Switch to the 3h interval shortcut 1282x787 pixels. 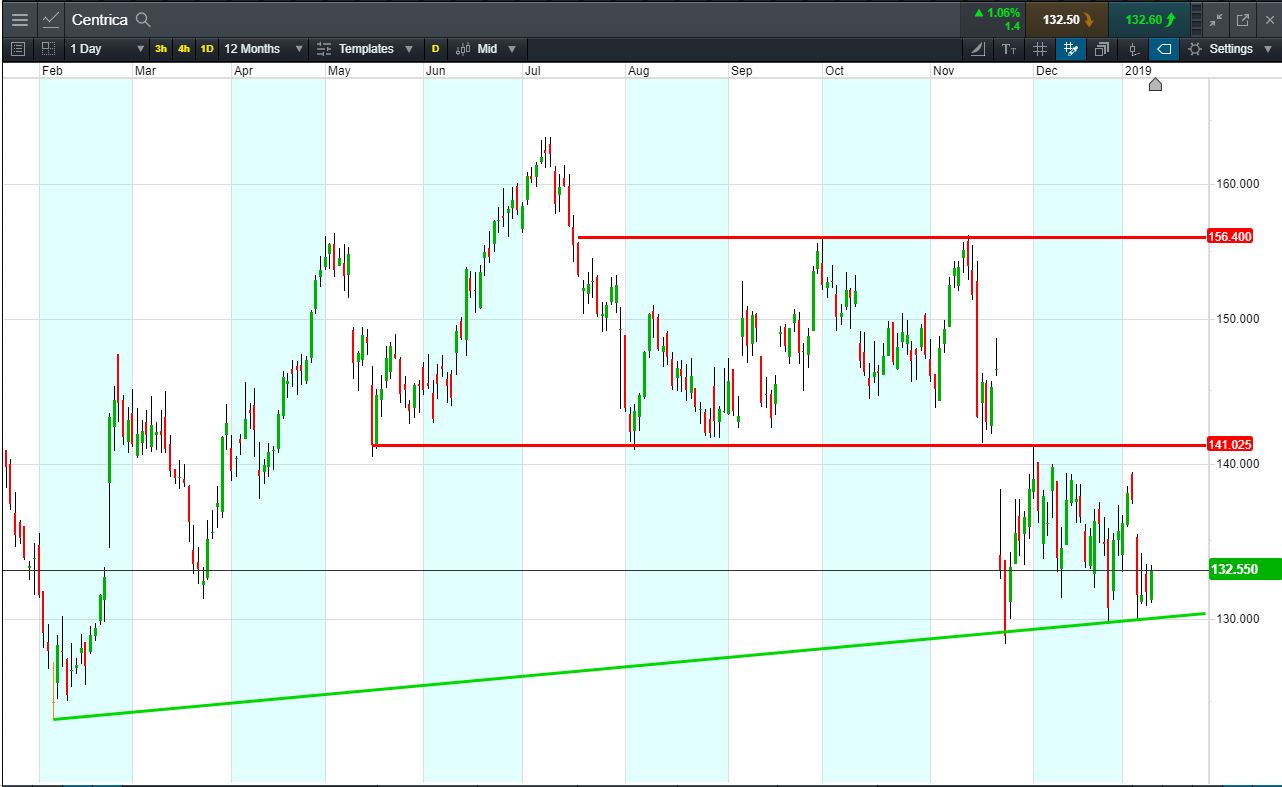pos(161,48)
